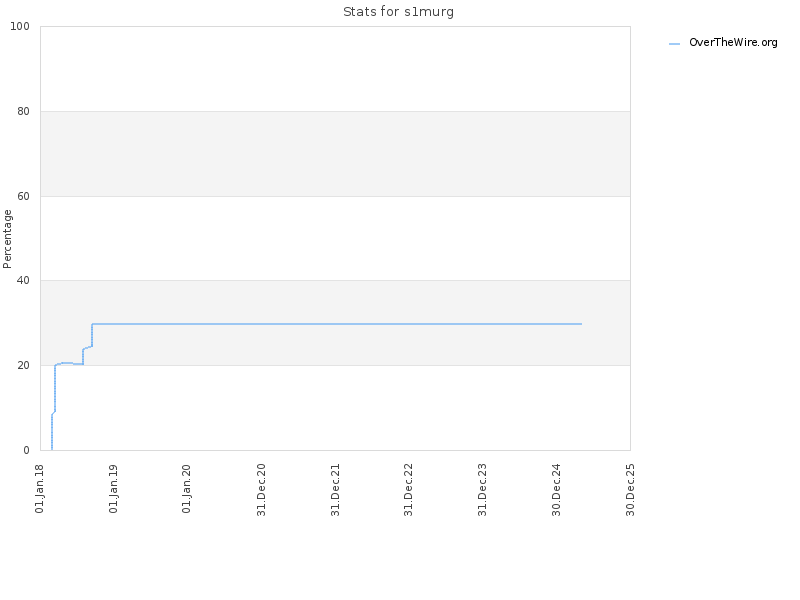Click the 100 y-axis tick label
The height and width of the screenshot is (600, 800).
20,27
